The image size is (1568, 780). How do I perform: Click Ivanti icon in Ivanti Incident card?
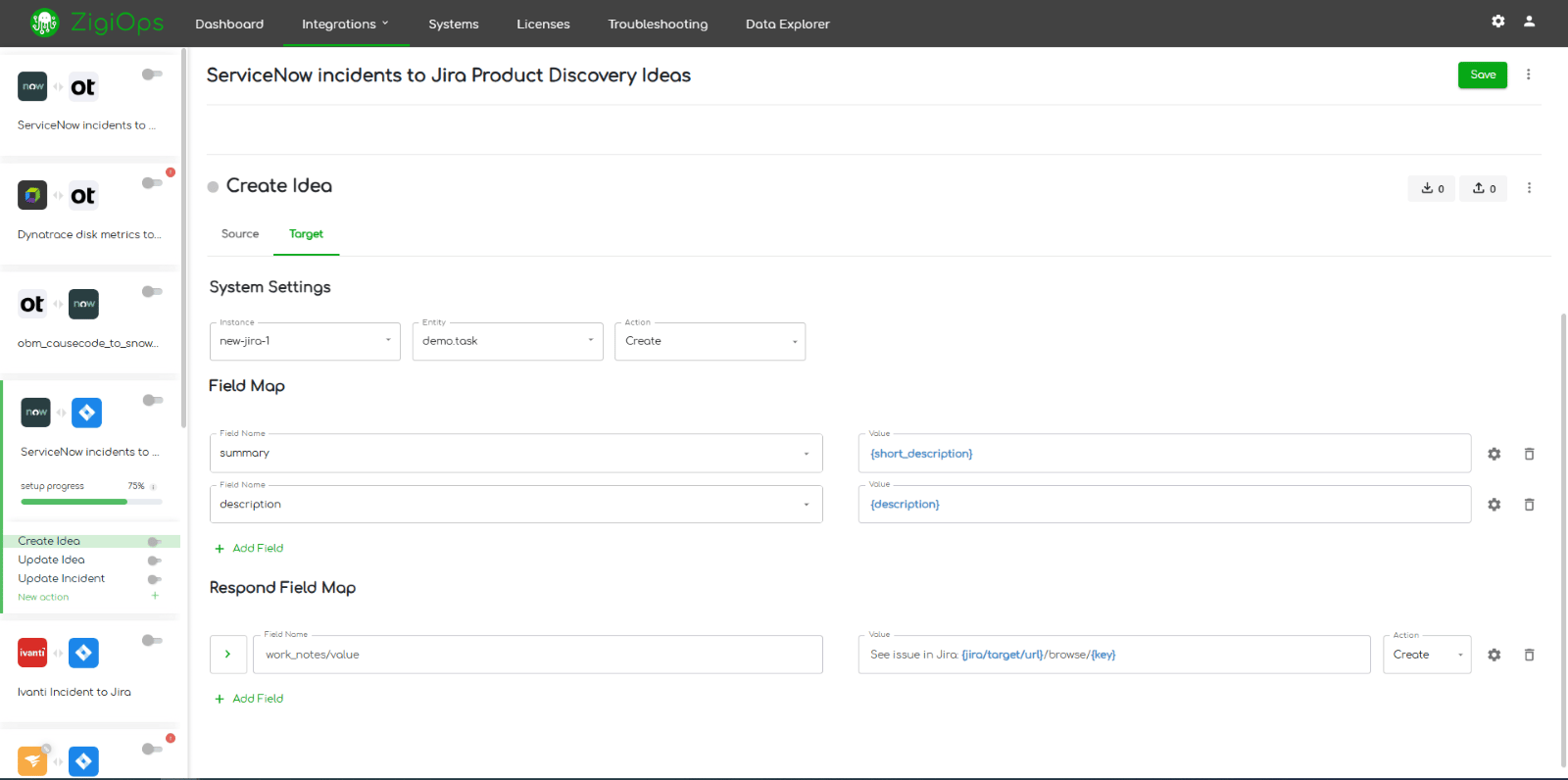tap(32, 653)
